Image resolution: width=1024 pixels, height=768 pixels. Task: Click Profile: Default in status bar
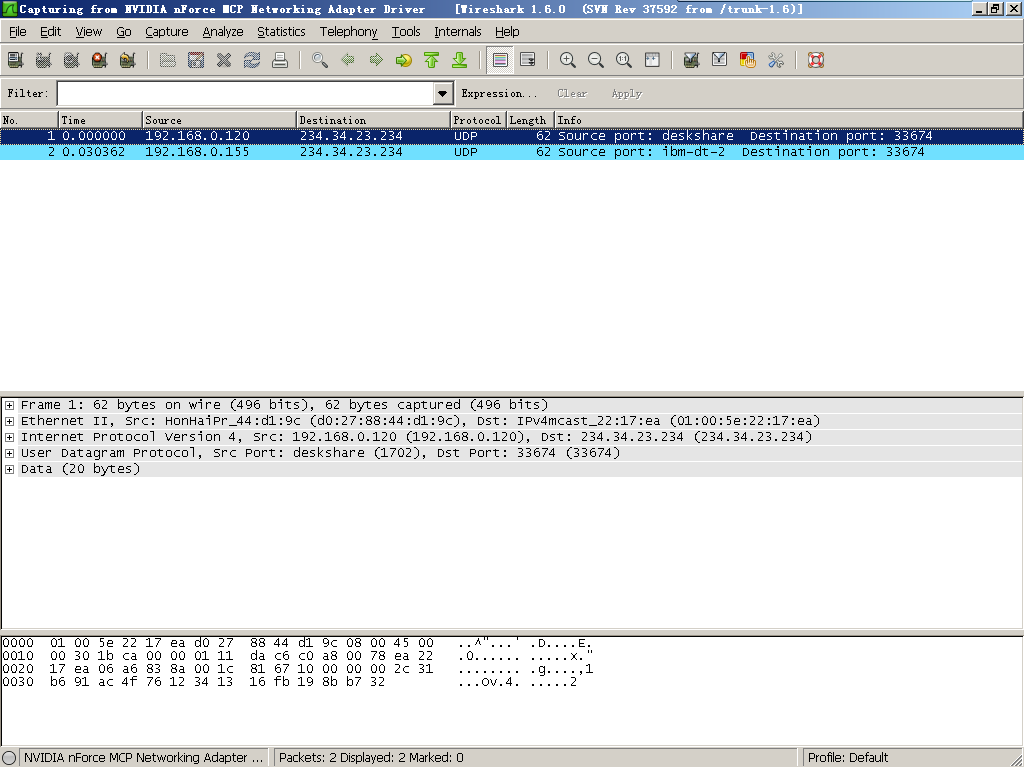(x=848, y=758)
